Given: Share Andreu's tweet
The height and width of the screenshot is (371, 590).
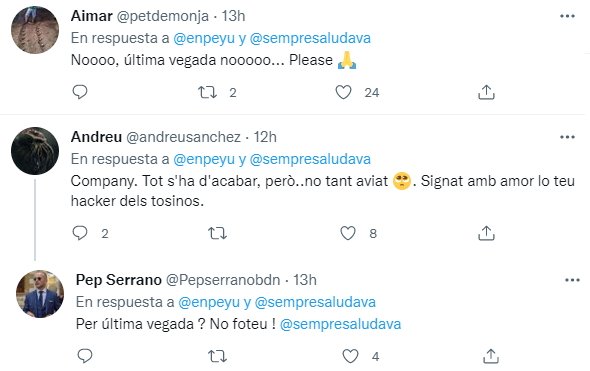Looking at the screenshot, I should tap(486, 233).
